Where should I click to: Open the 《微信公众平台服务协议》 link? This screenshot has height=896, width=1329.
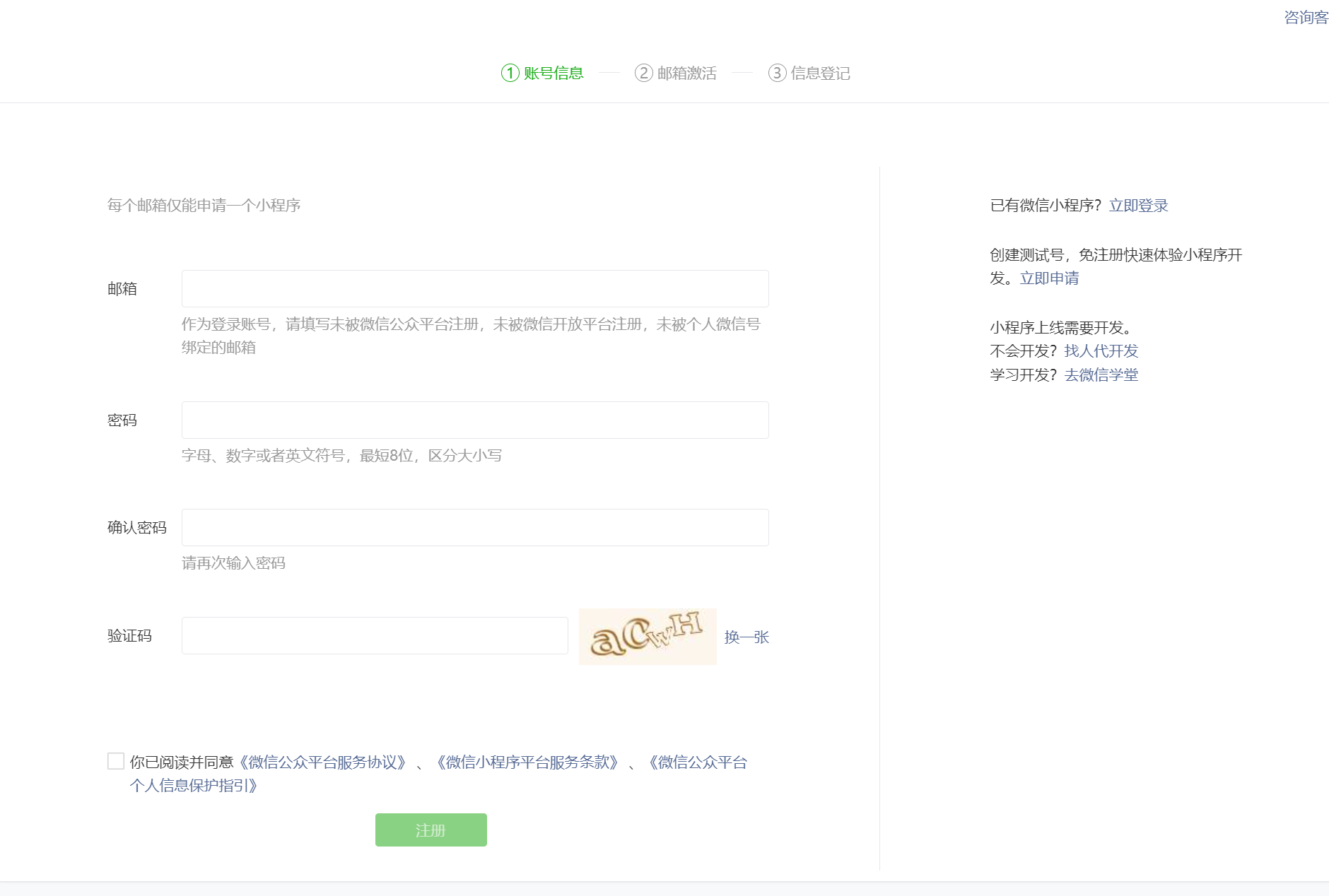[x=322, y=762]
